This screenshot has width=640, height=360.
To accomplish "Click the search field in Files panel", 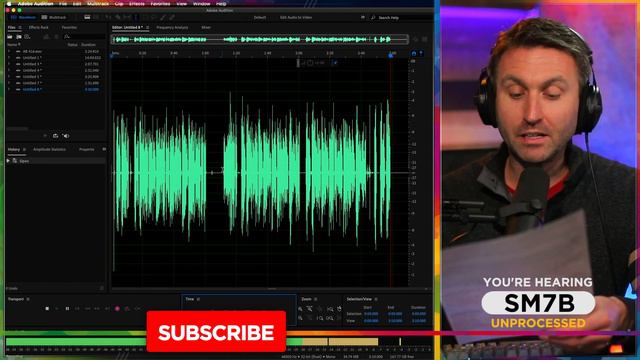I will pos(84,37).
